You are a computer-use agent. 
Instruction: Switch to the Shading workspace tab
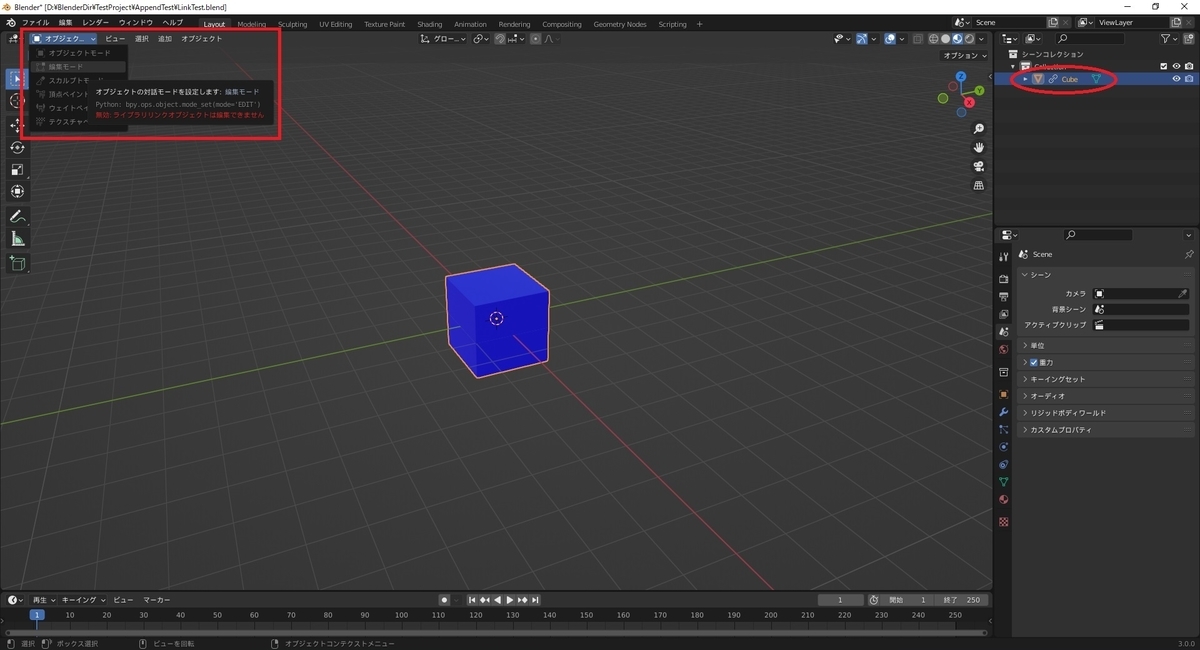click(430, 24)
